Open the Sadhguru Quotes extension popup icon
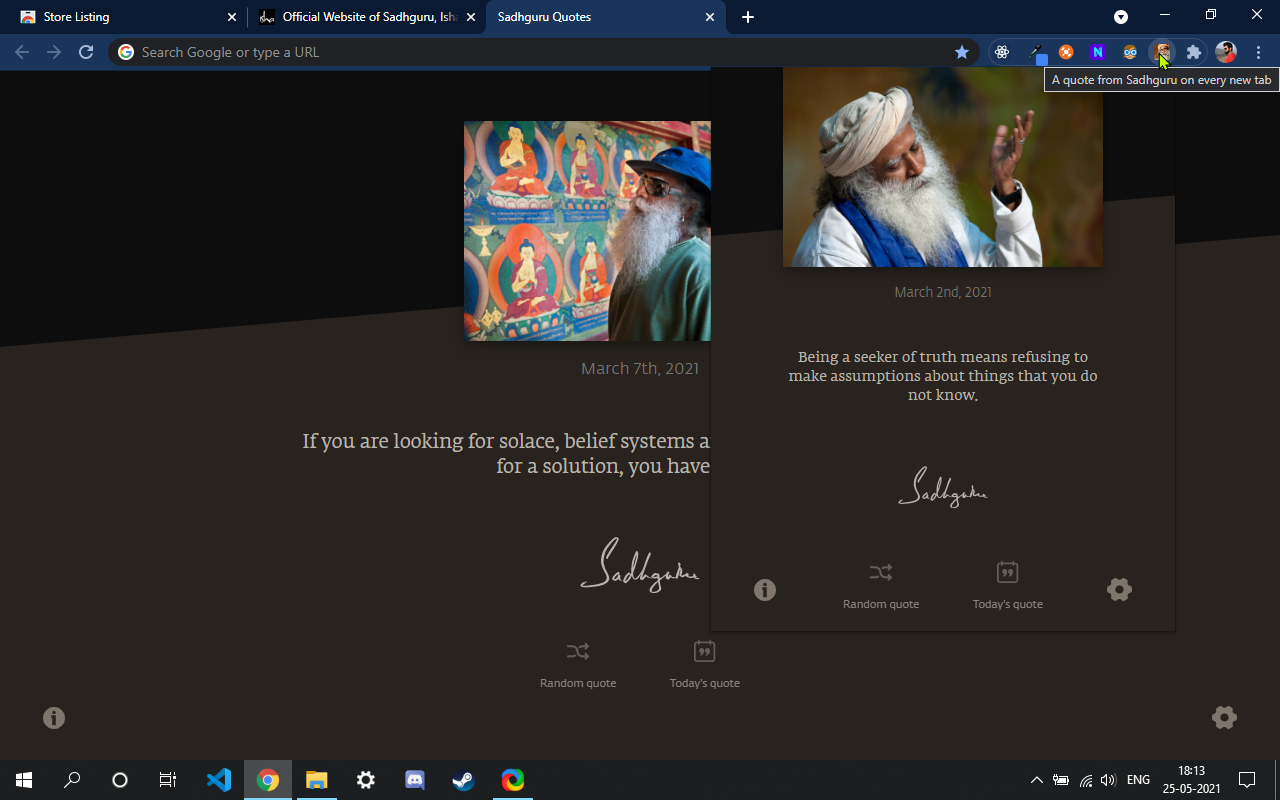1280x800 pixels. point(1162,51)
